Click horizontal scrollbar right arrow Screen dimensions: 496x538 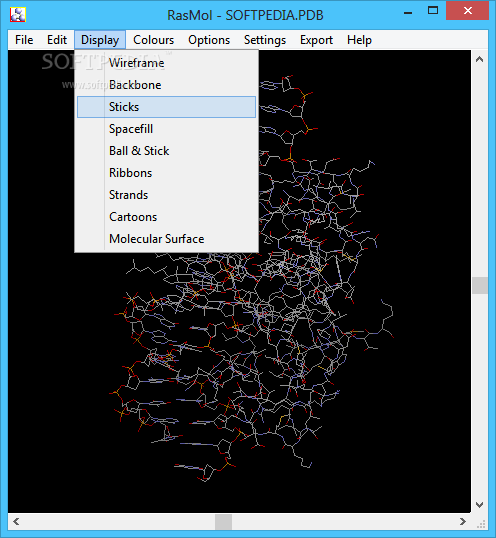click(463, 522)
